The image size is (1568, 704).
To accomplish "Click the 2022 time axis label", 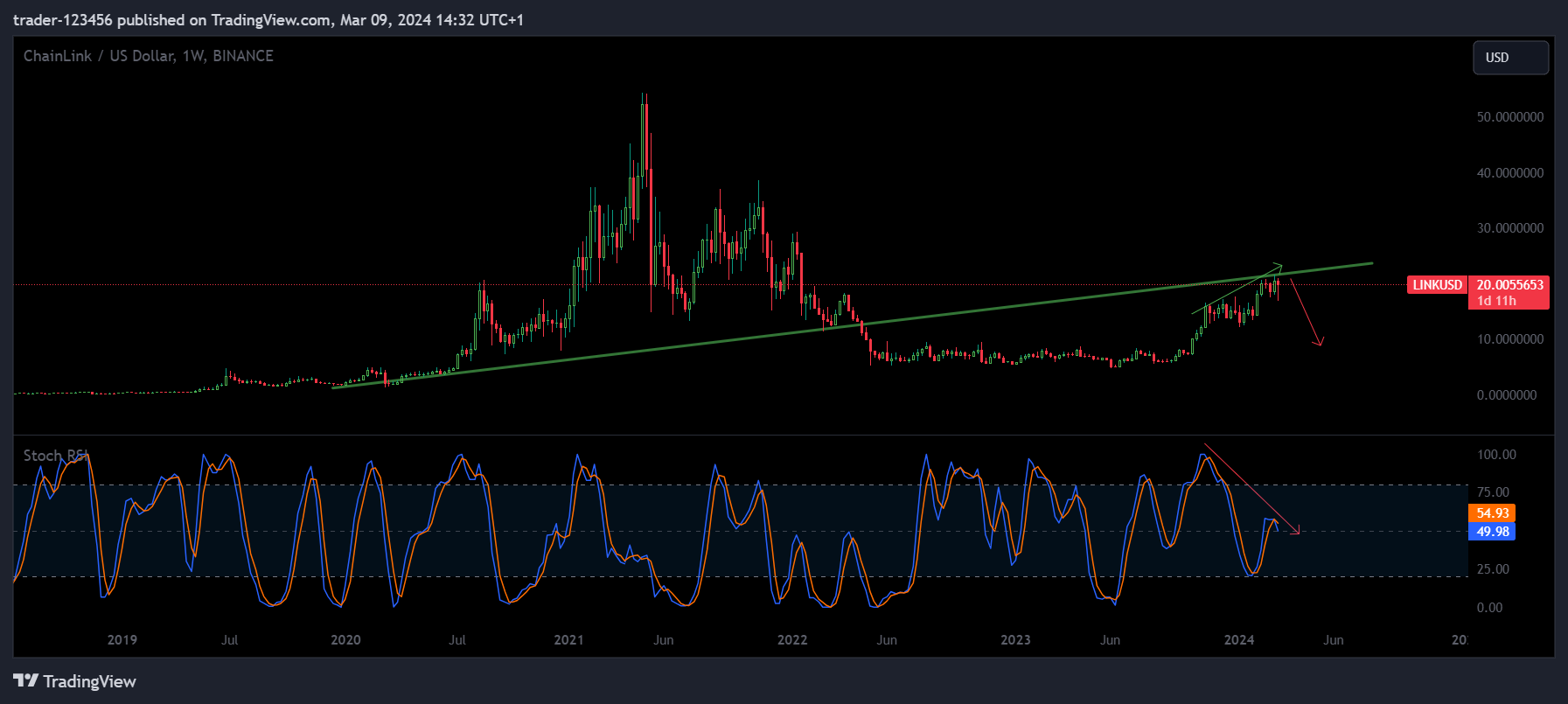I will (792, 640).
